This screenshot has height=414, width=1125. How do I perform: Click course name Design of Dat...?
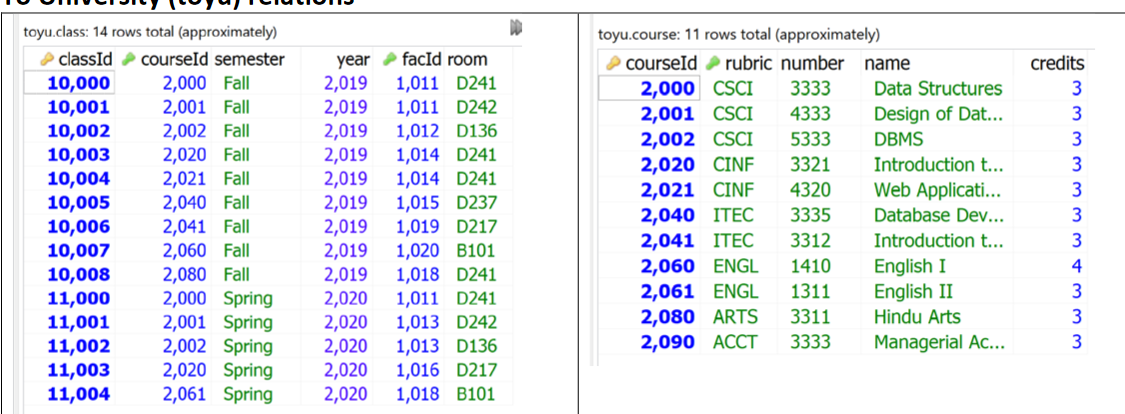(x=938, y=114)
